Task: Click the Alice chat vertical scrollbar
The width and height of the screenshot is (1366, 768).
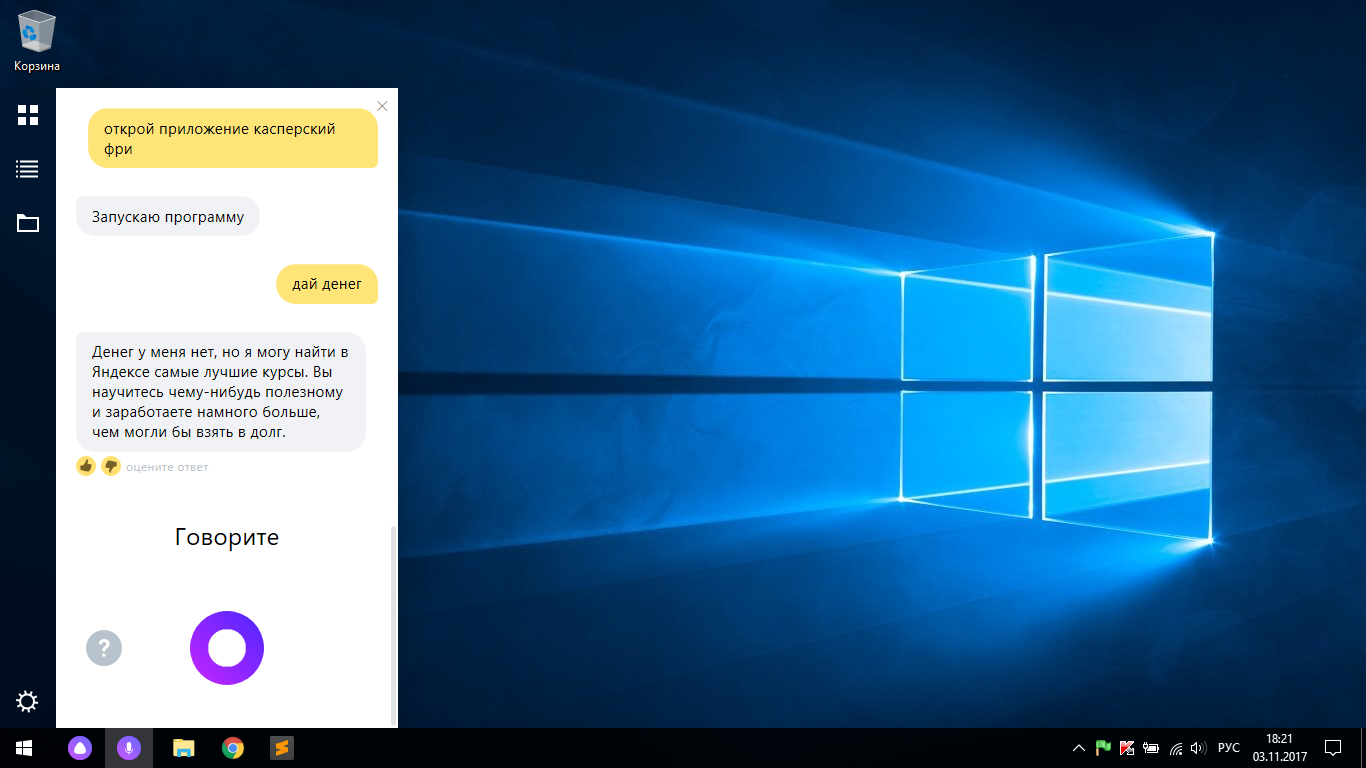Action: click(x=394, y=620)
